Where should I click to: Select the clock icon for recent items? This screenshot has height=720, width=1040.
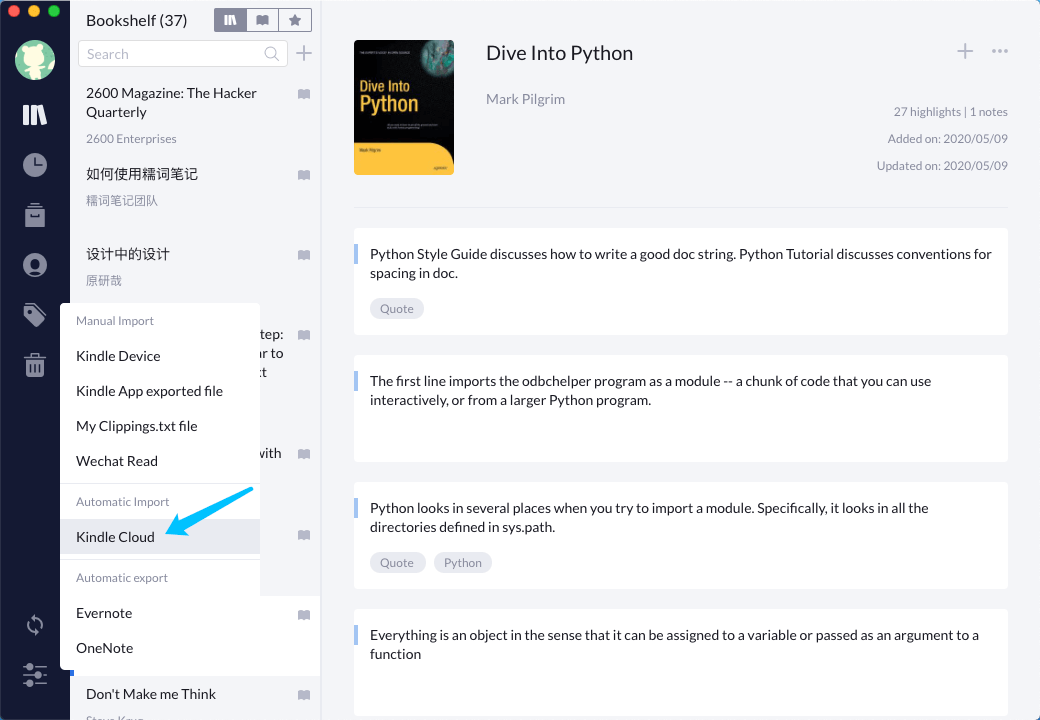coord(34,164)
